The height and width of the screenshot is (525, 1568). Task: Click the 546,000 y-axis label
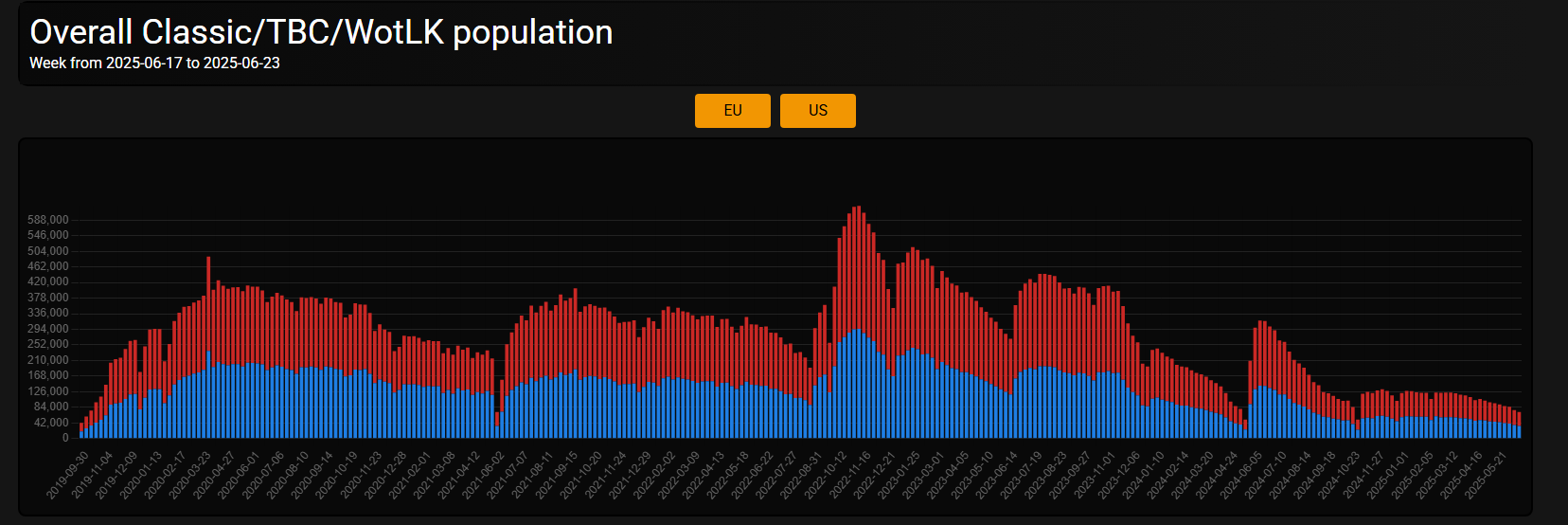47,235
